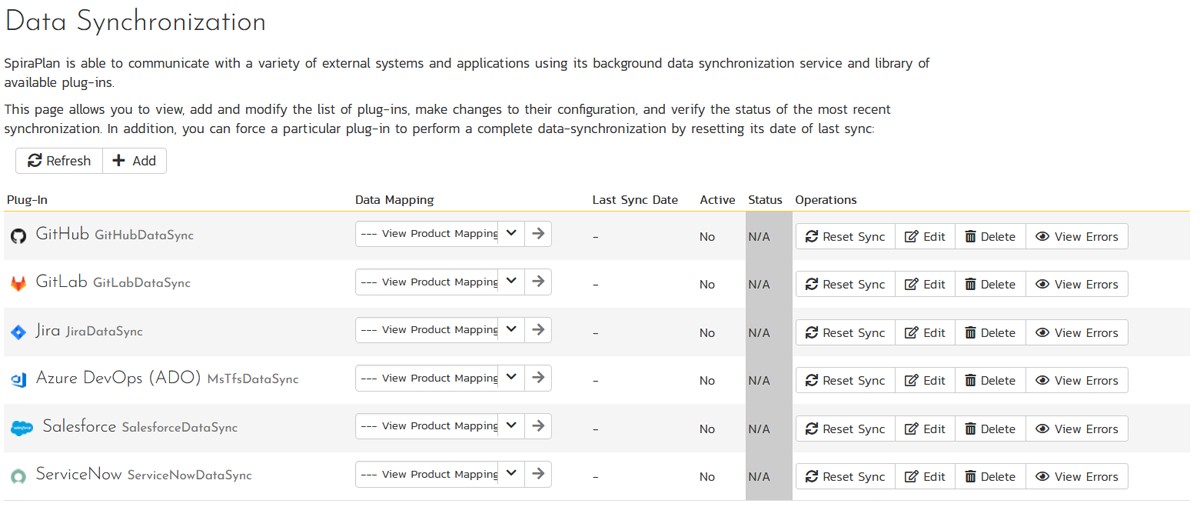Screen dimensions: 1200x507
Task: Click the Azure DevOps logo icon
Action: pos(18,380)
